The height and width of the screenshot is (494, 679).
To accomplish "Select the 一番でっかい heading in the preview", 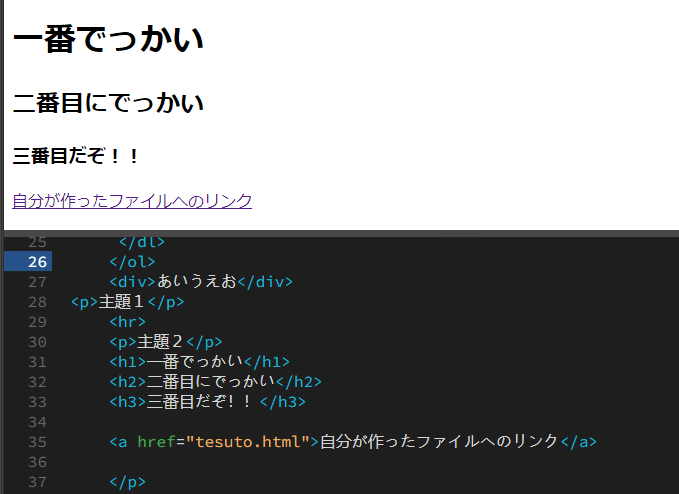I will [x=108, y=39].
